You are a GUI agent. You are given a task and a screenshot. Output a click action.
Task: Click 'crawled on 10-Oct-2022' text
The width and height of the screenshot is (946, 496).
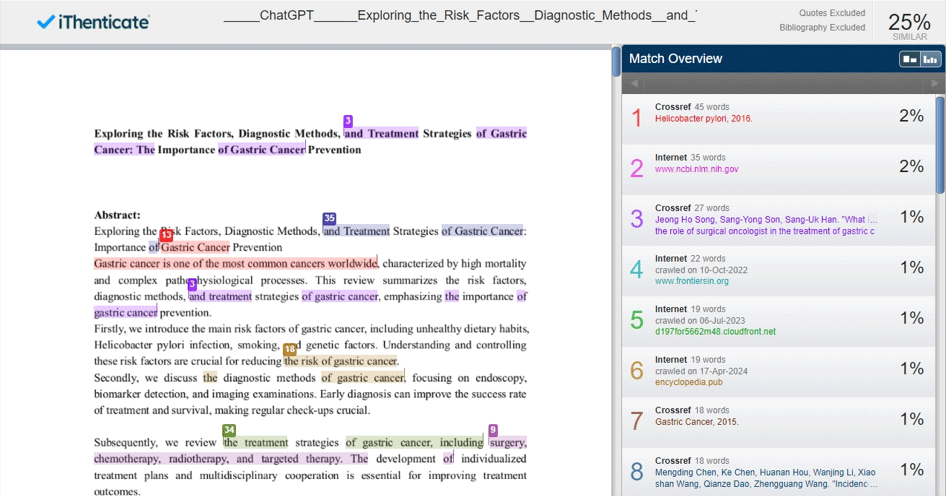(x=701, y=270)
